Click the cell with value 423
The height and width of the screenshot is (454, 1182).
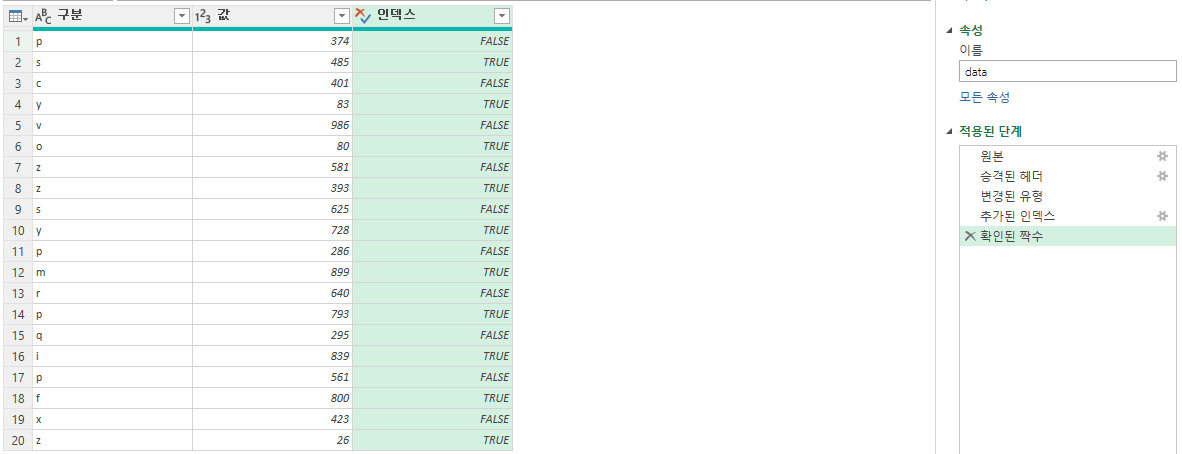click(272, 419)
